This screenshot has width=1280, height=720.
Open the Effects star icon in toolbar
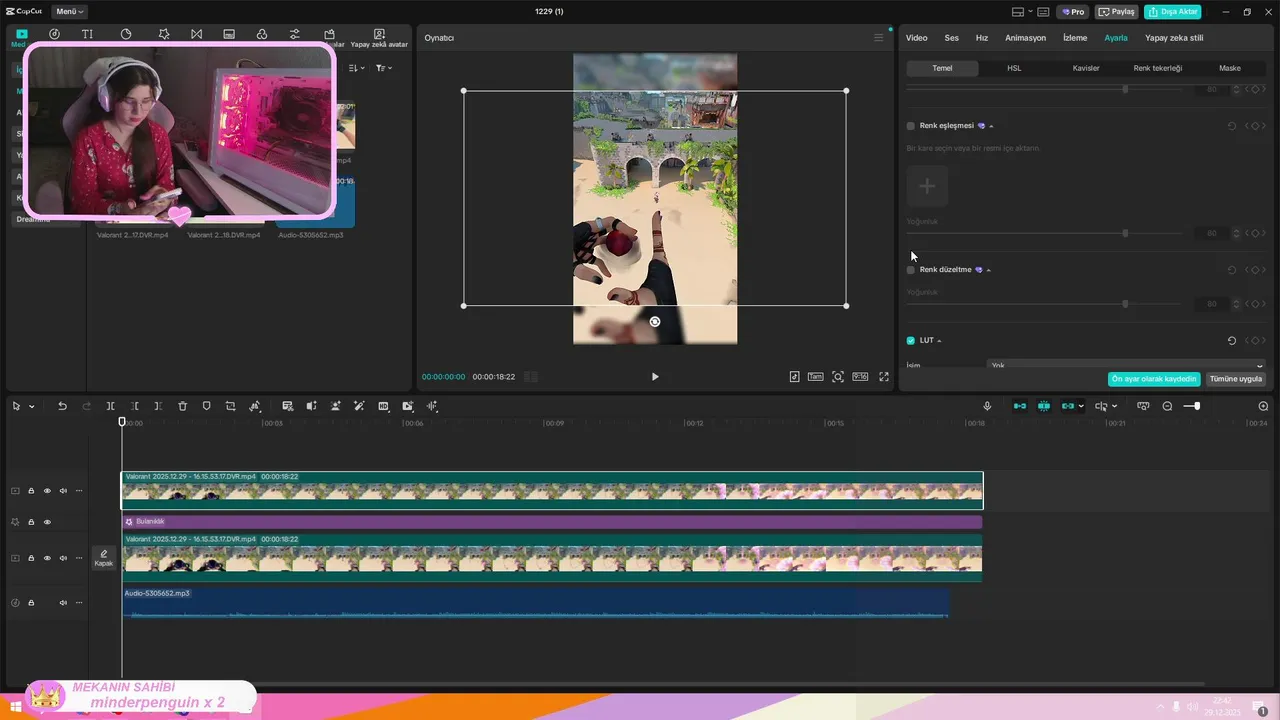click(164, 34)
